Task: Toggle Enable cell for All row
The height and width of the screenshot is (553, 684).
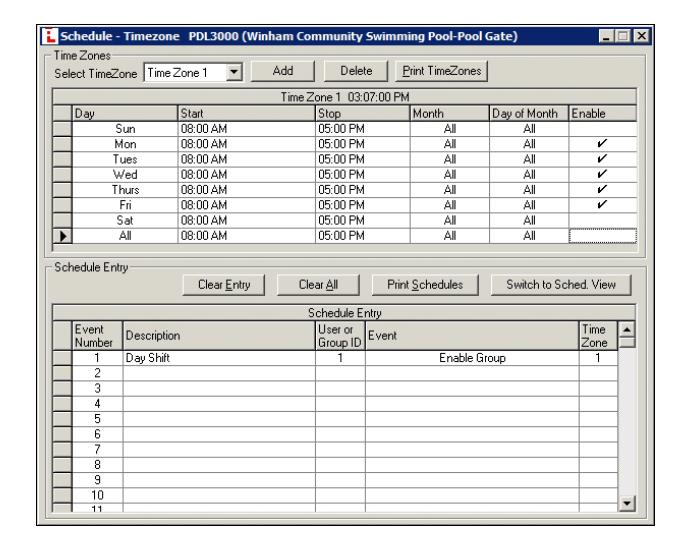Action: pos(602,236)
